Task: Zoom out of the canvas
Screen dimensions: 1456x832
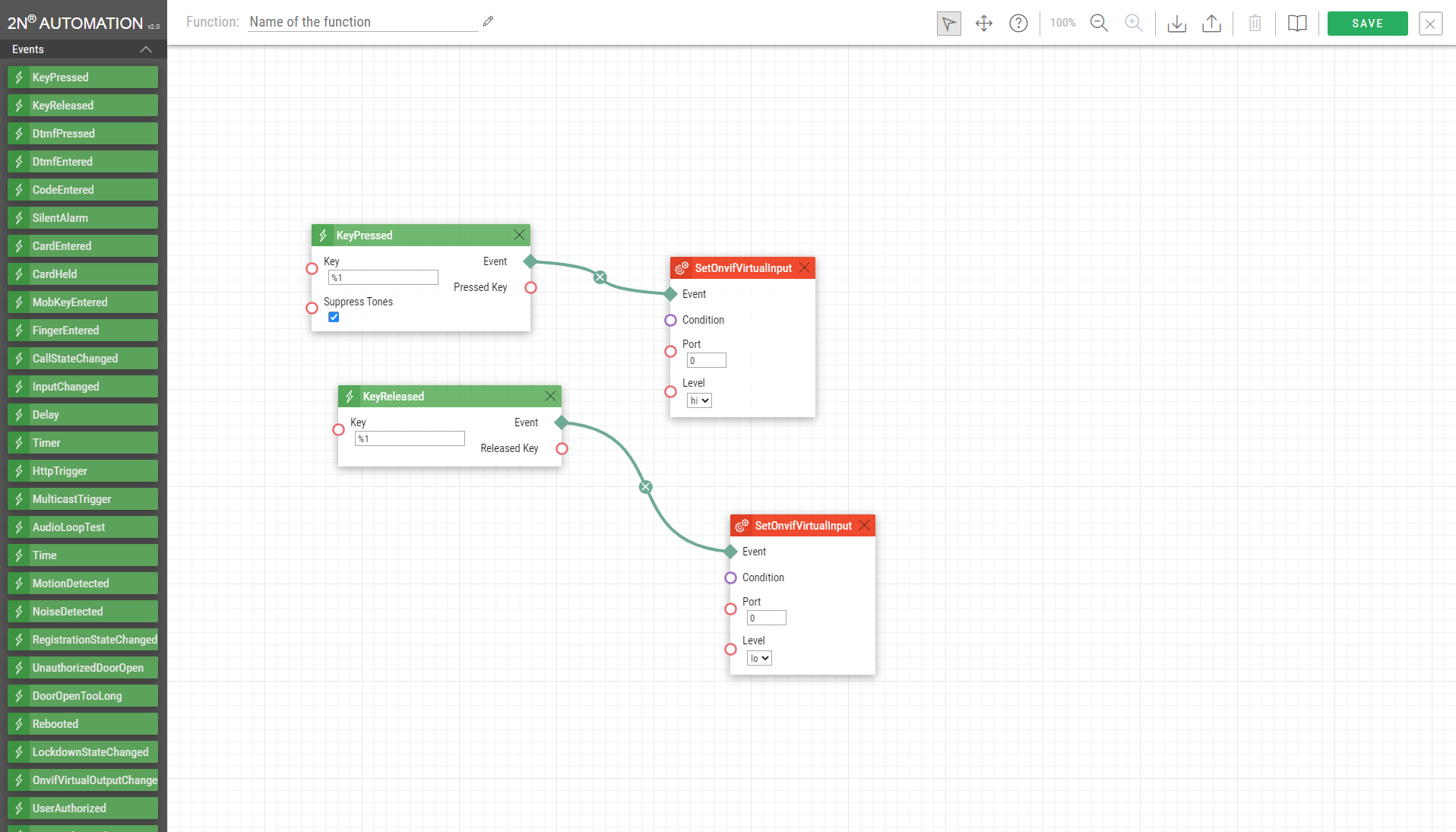Action: pyautogui.click(x=1099, y=24)
